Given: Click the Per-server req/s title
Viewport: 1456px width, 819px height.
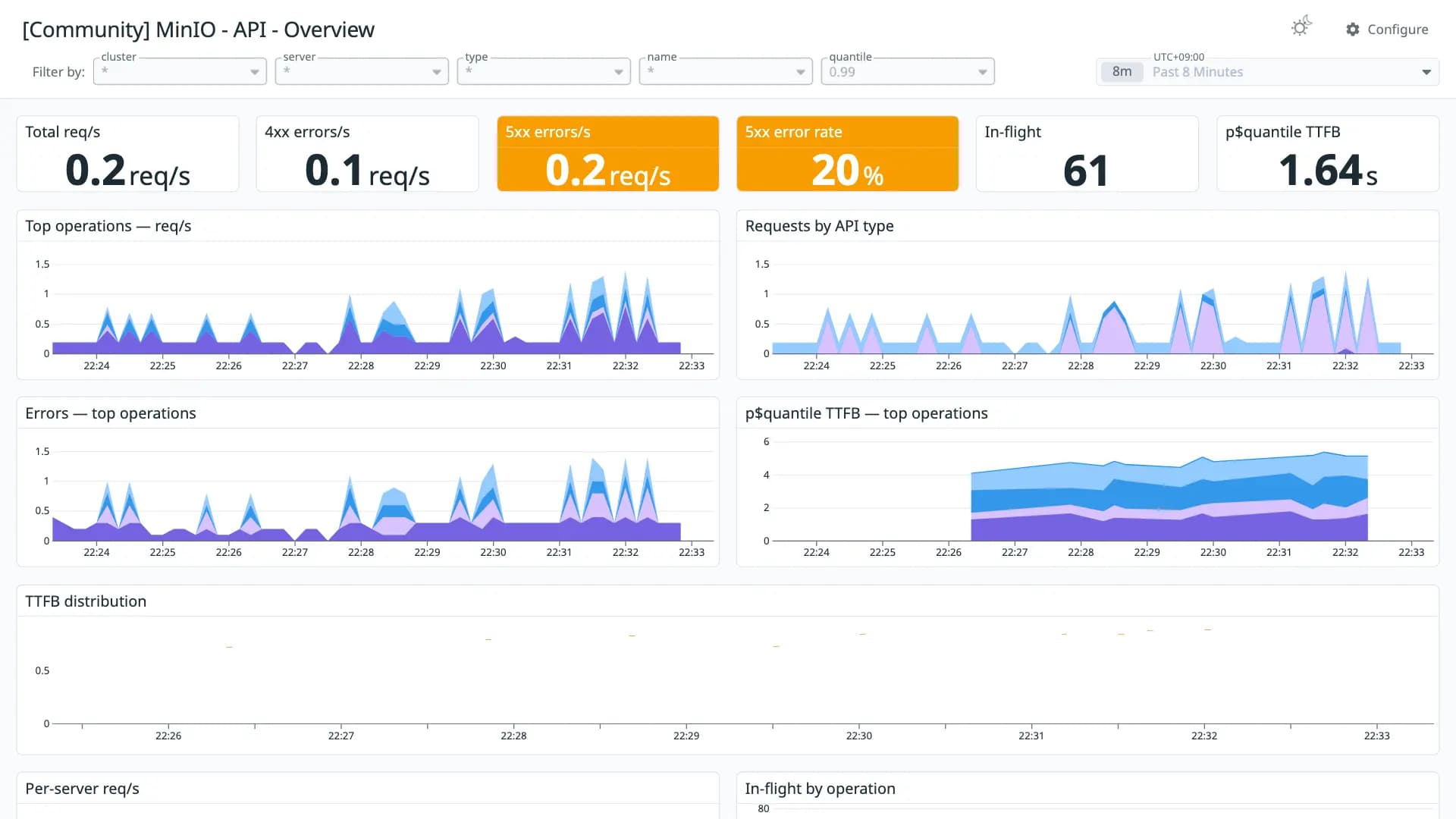Looking at the screenshot, I should point(82,789).
